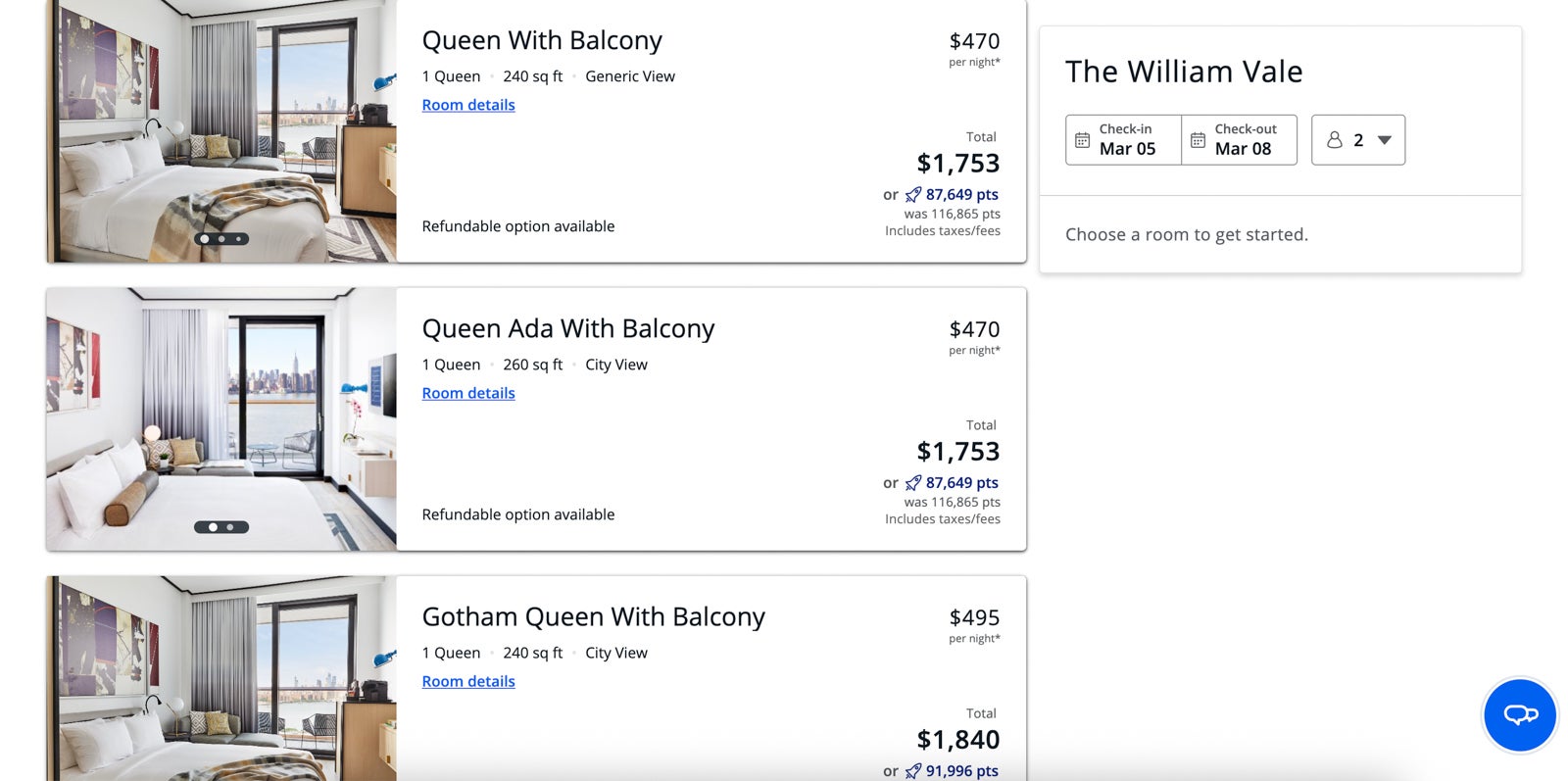Open Room details for Gotham Queen With Balcony
This screenshot has height=781, width=1568.
point(468,681)
